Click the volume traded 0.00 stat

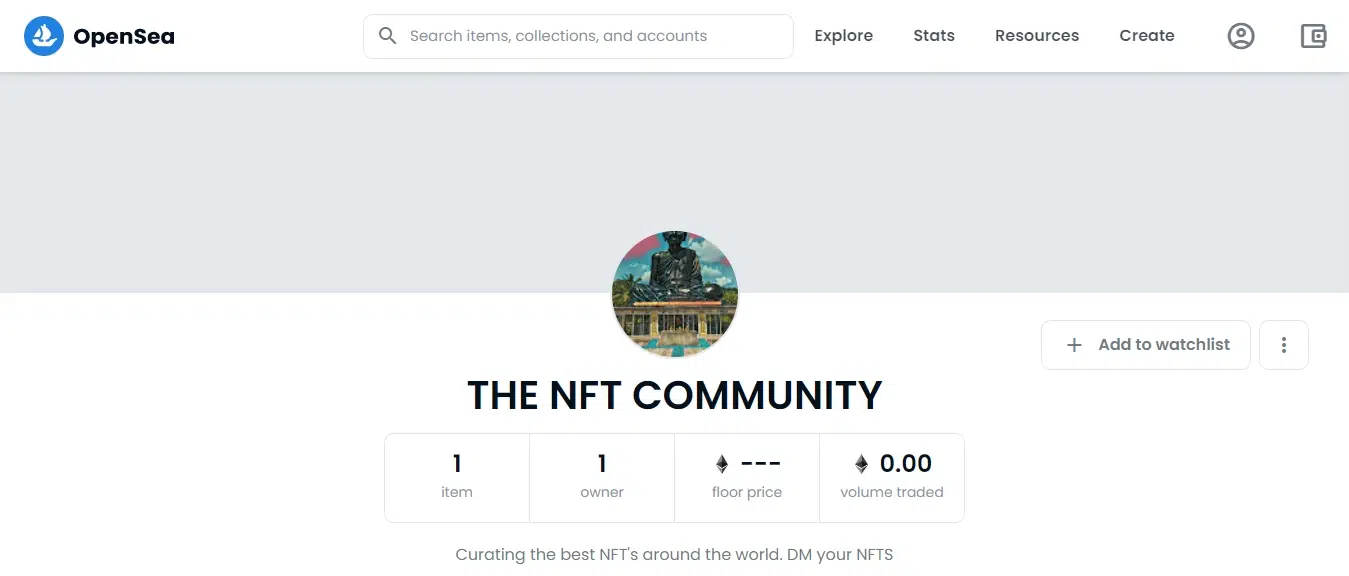891,477
